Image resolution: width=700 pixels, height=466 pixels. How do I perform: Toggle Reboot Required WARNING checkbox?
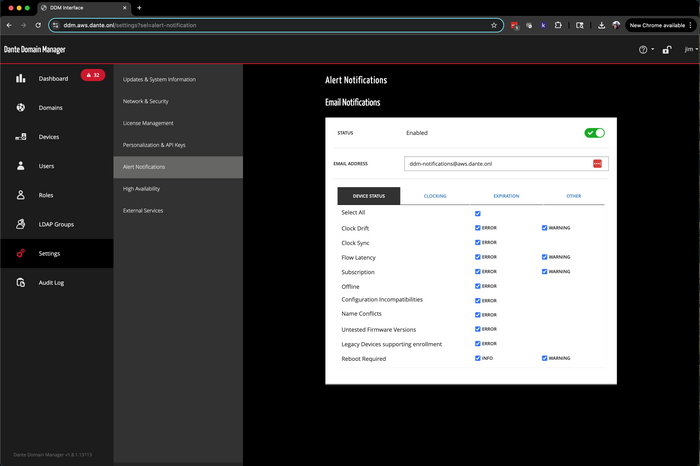click(544, 358)
